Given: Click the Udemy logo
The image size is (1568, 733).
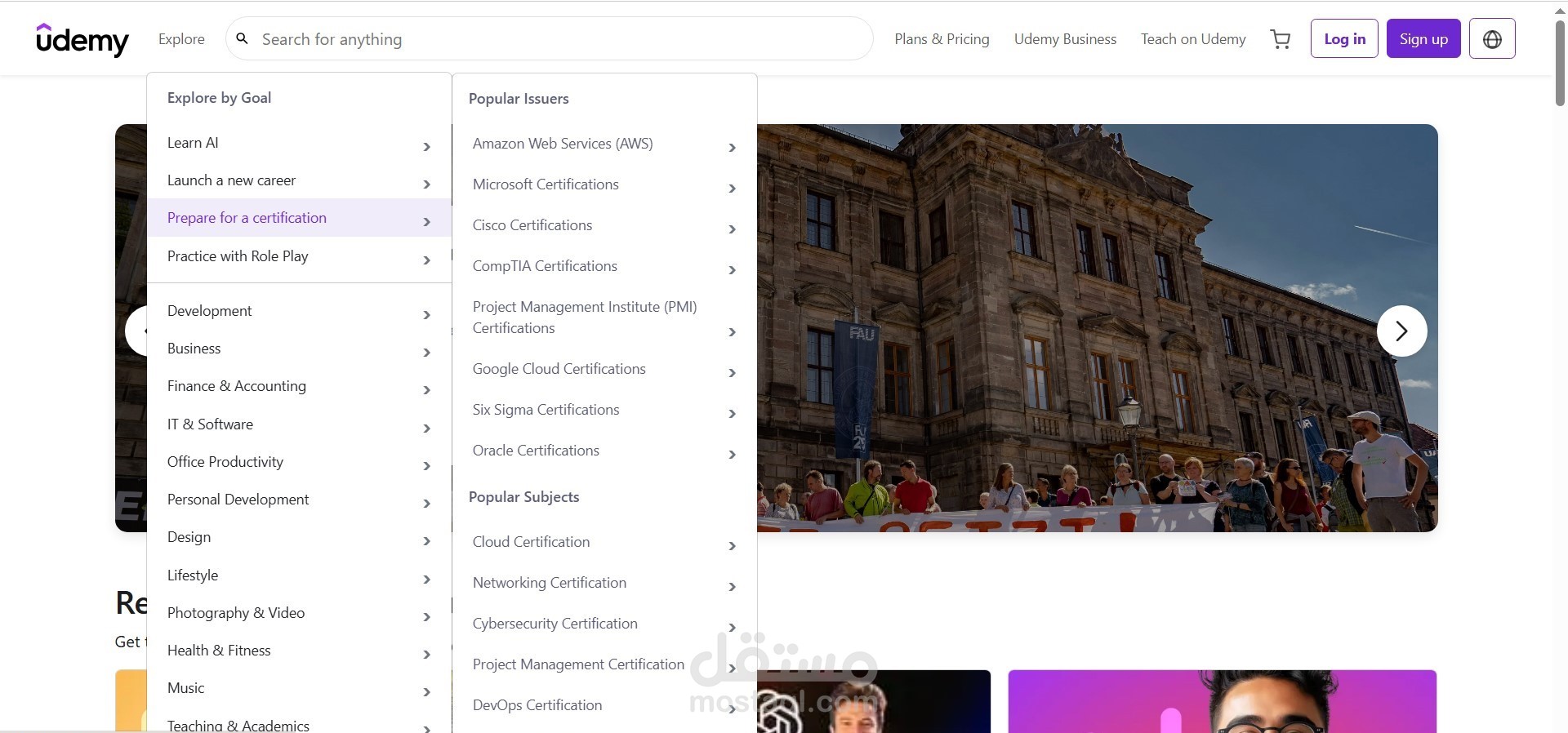Looking at the screenshot, I should click(x=82, y=39).
